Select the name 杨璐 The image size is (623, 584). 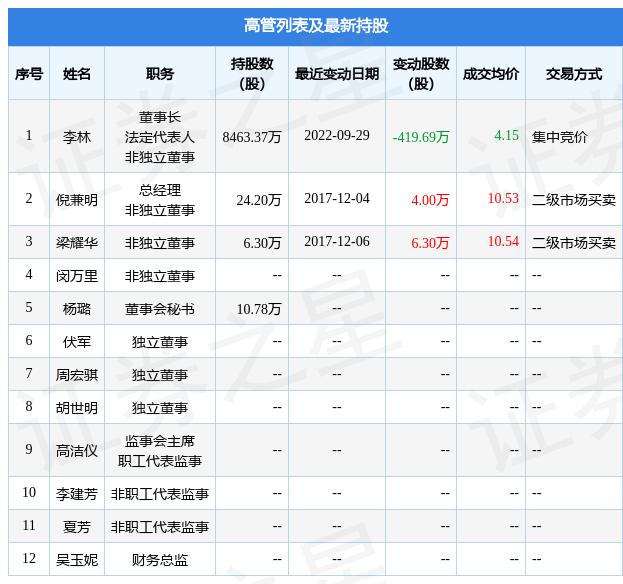tap(77, 309)
